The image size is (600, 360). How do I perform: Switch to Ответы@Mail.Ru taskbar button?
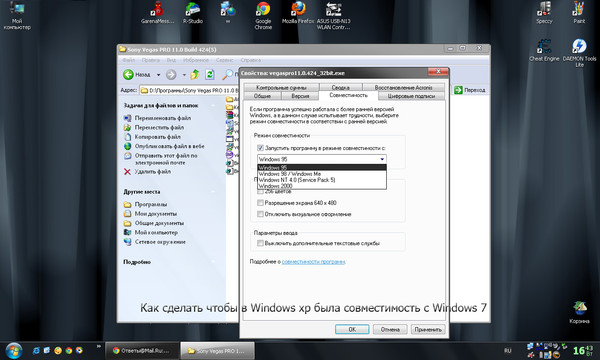click(x=142, y=350)
